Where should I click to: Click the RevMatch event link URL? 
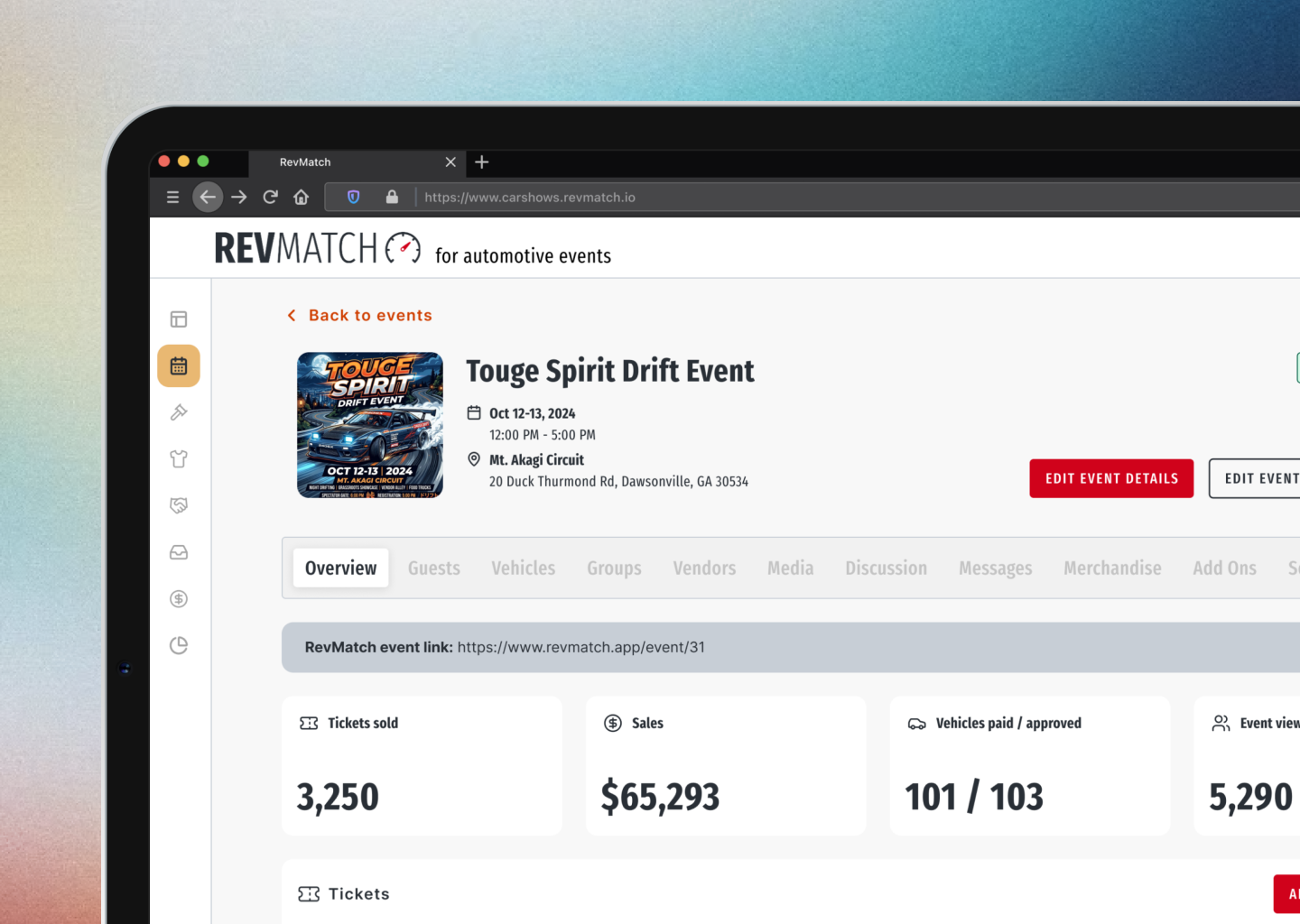tap(581, 647)
